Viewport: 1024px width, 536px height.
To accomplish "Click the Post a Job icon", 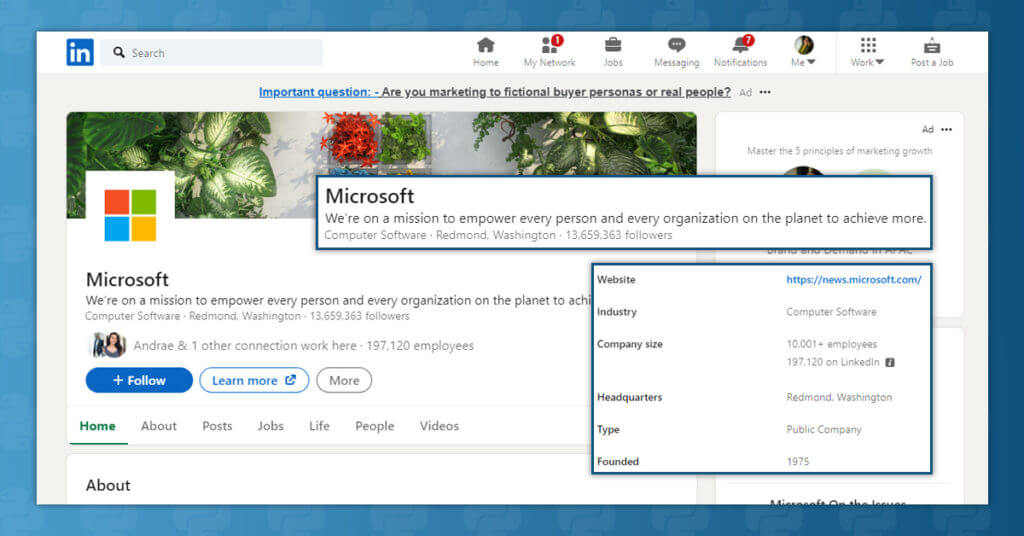I will click(x=932, y=46).
